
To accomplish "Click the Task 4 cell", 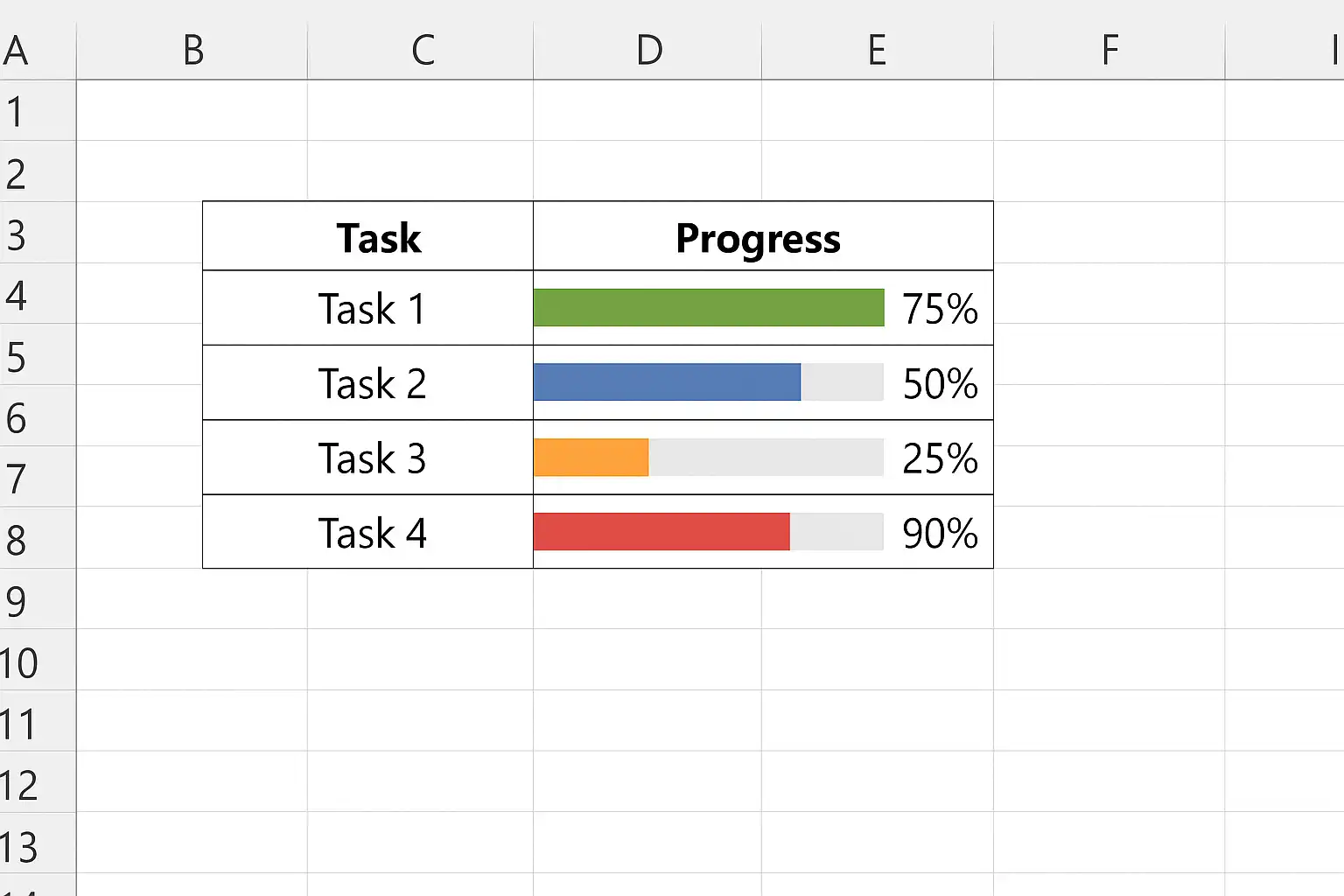I will (x=371, y=533).
